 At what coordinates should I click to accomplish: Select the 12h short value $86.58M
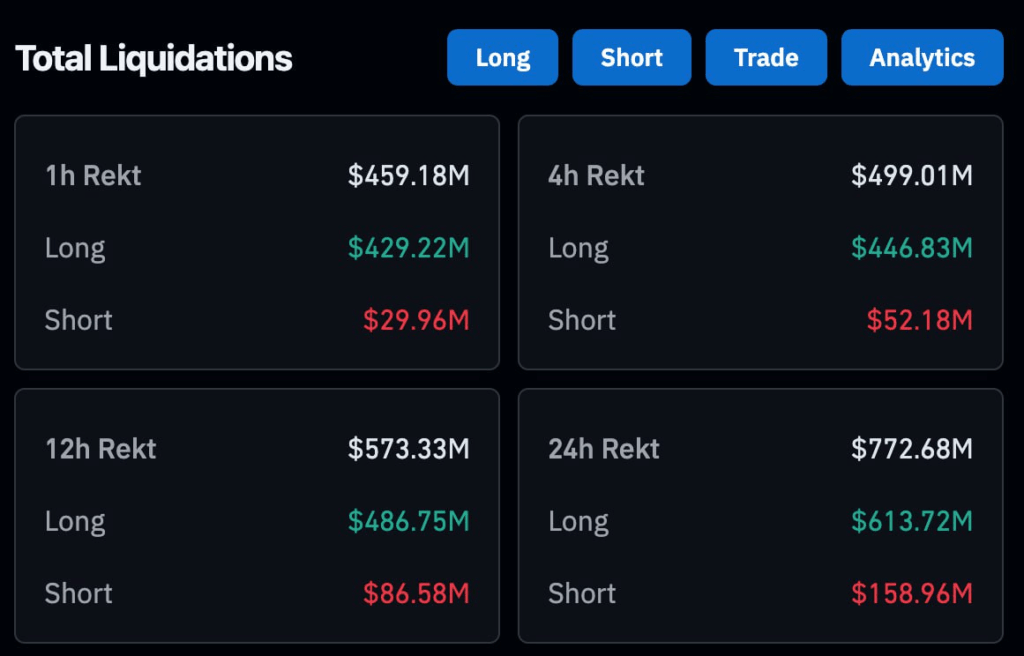point(416,593)
